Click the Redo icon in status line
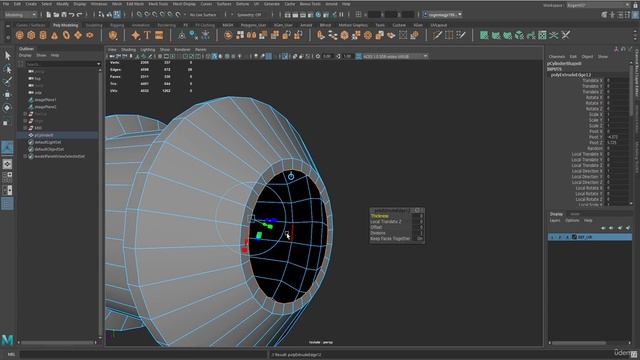This screenshot has height=360, width=640. coord(80,15)
